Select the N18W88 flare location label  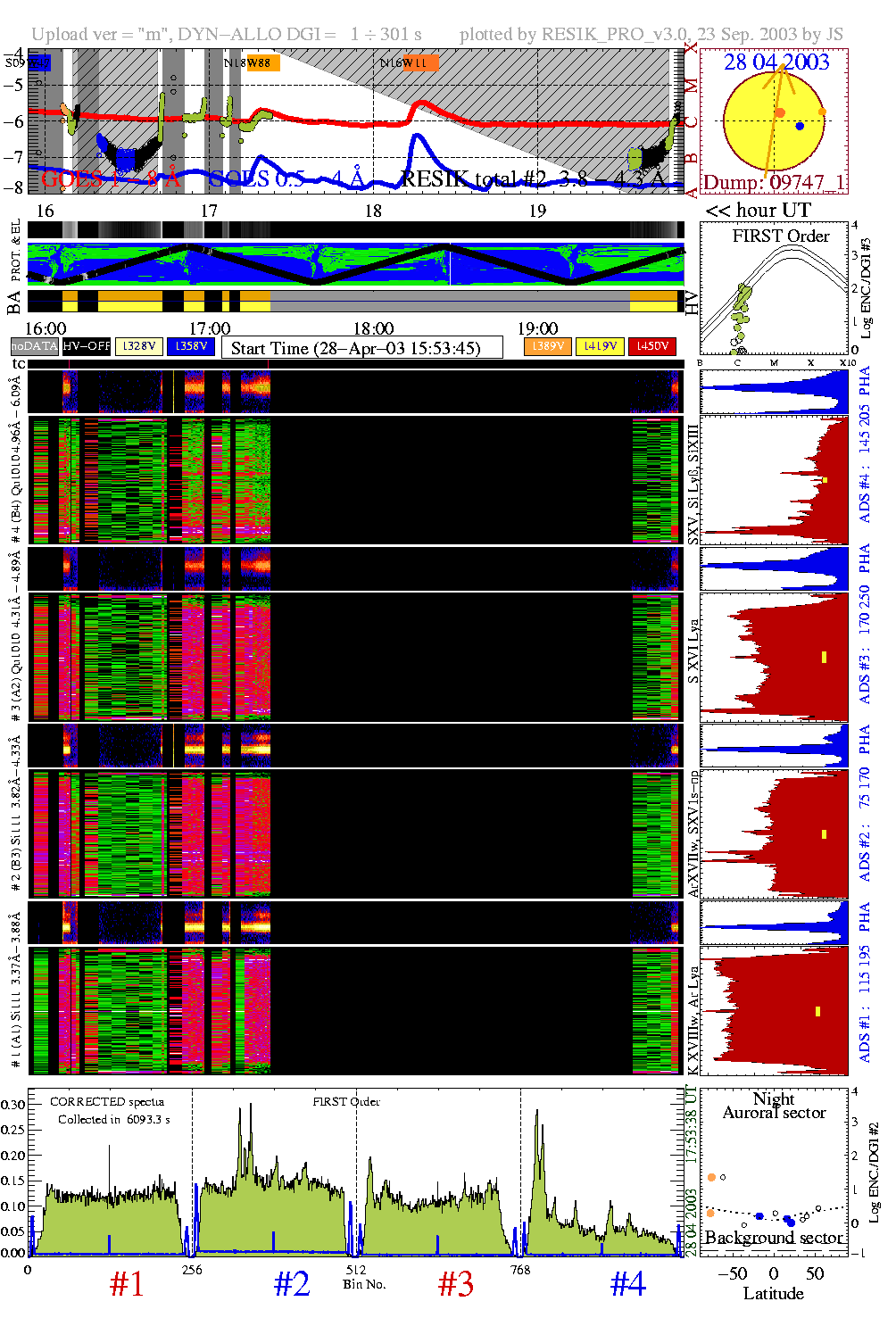[251, 63]
